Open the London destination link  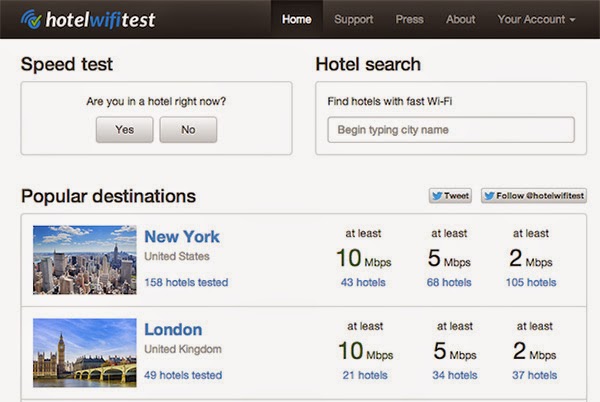(173, 330)
